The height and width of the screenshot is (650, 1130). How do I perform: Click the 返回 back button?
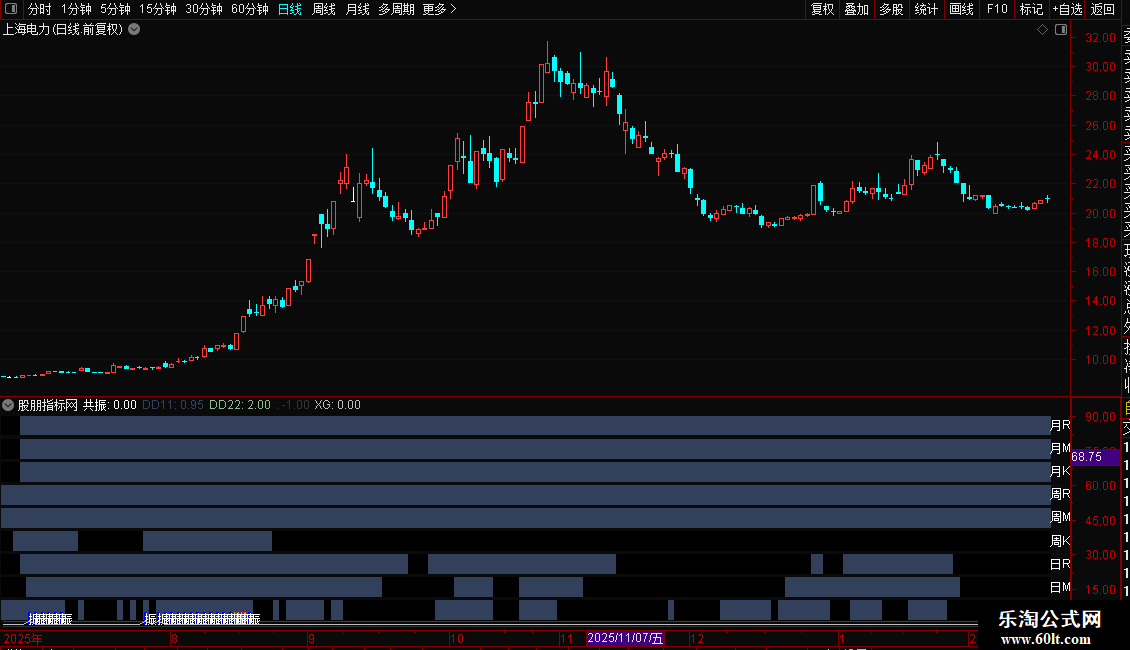pyautogui.click(x=1103, y=9)
